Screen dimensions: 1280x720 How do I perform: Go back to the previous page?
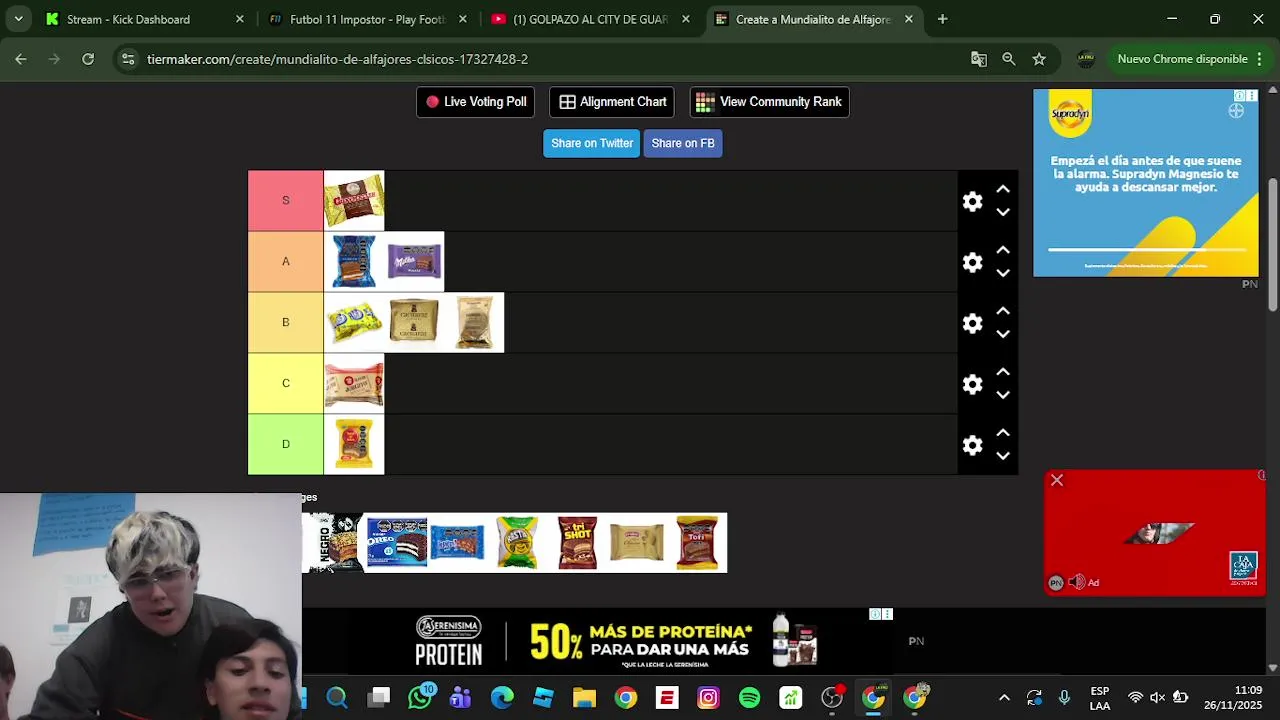pyautogui.click(x=21, y=59)
